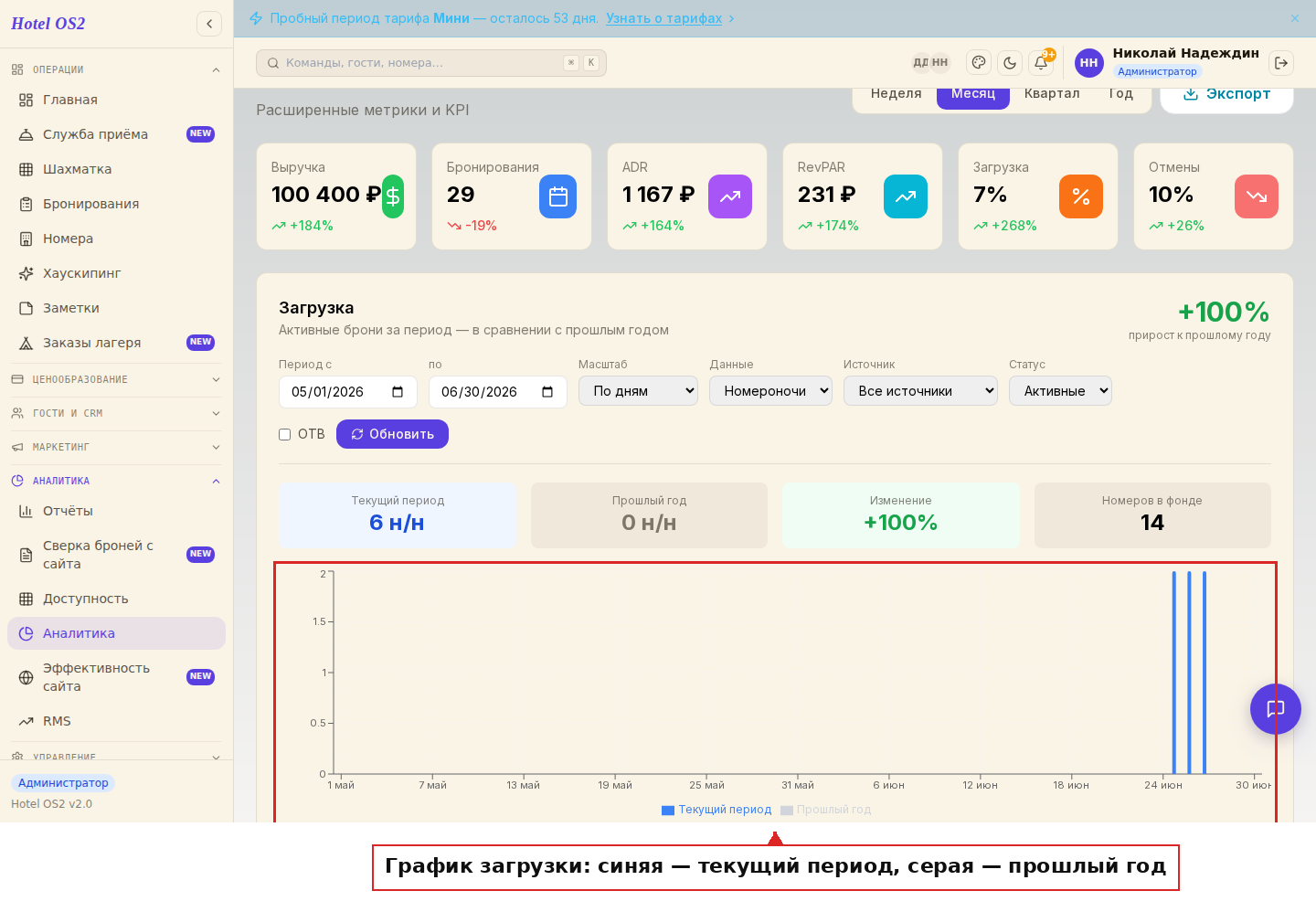Switch to the Год period tab
1316x912 pixels.
coord(1120,93)
